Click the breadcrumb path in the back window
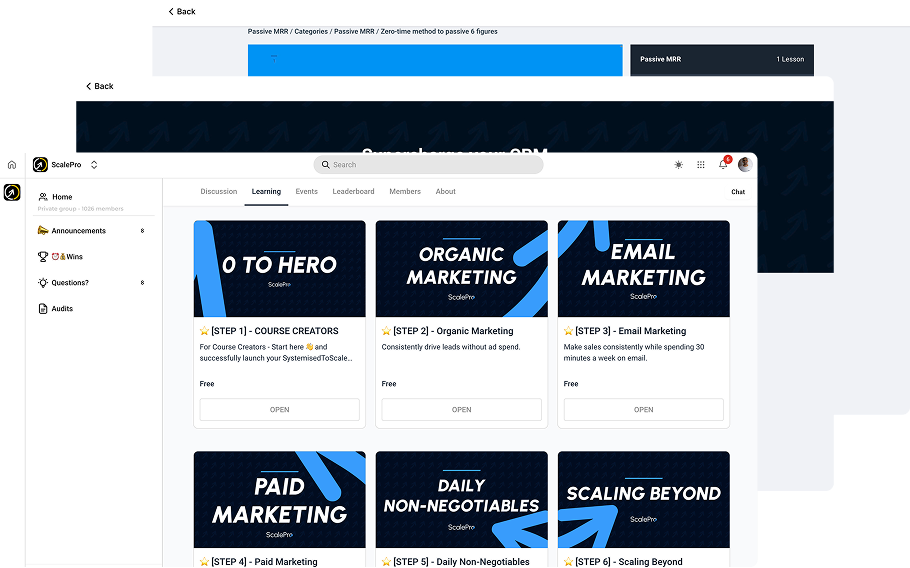The width and height of the screenshot is (910, 568). point(373,31)
